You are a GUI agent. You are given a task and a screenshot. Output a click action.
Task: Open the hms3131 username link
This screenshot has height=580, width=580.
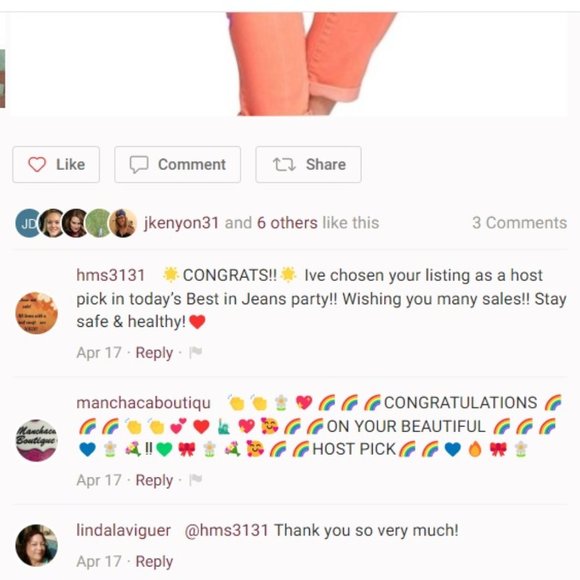(111, 275)
